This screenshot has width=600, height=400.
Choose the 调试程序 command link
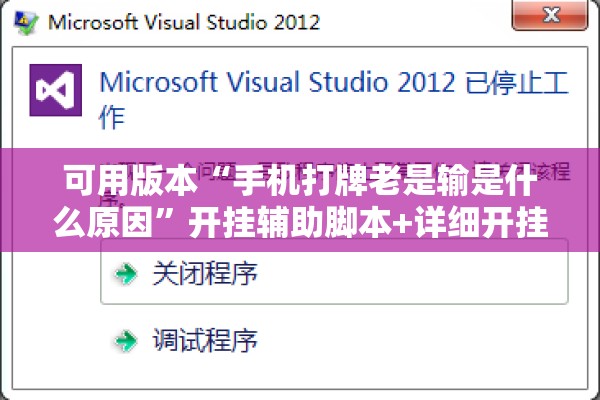point(205,340)
